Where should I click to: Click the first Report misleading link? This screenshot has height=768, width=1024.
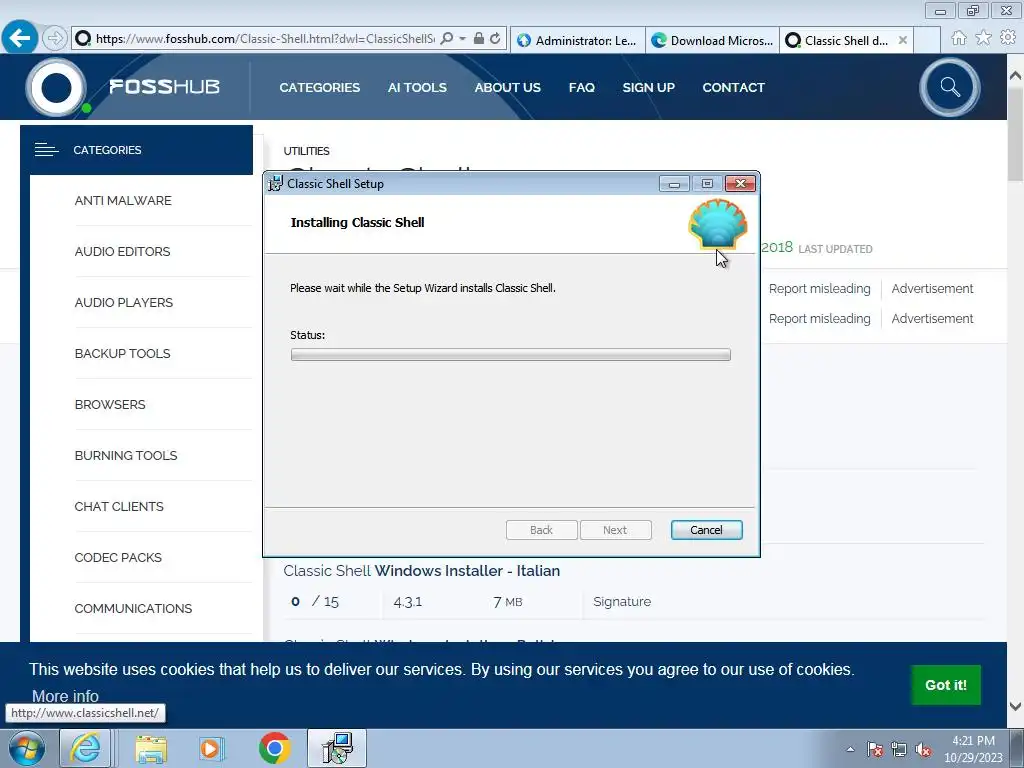[819, 289]
